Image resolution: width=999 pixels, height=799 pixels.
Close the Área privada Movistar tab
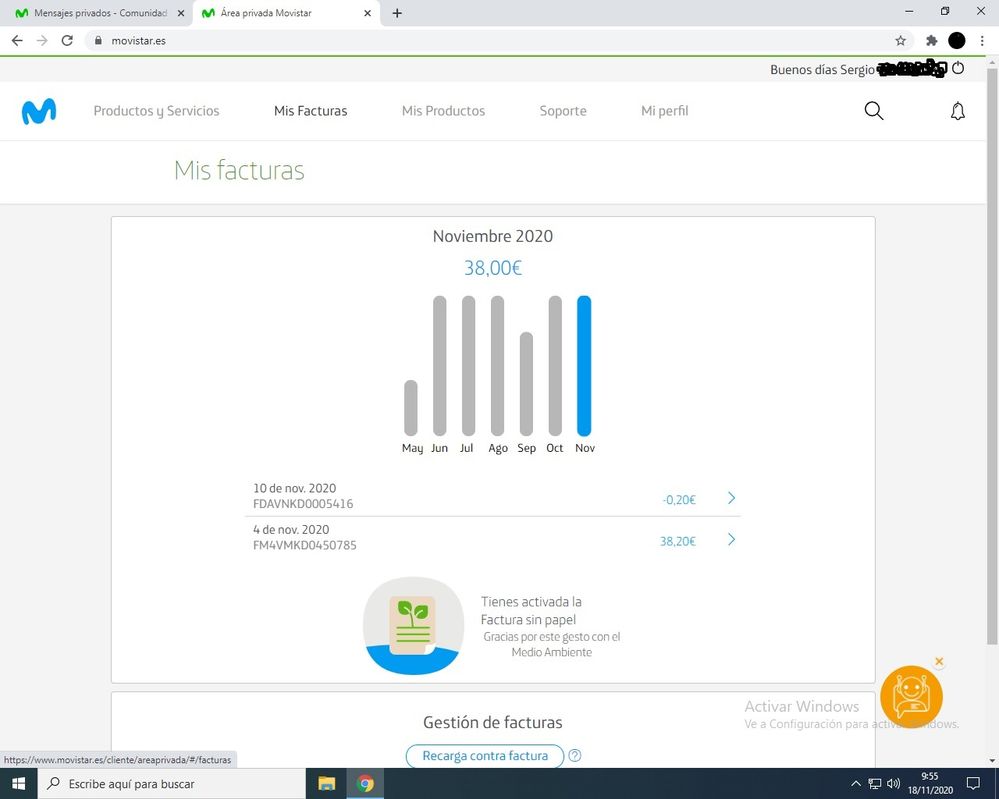(368, 13)
